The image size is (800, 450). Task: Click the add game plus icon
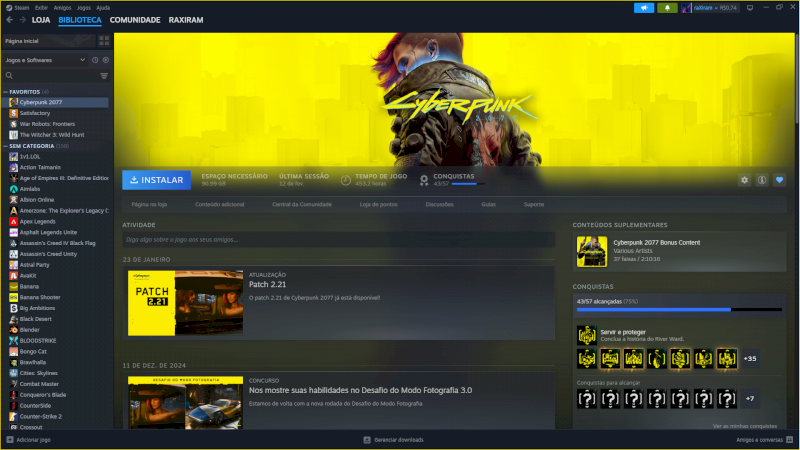(10, 440)
